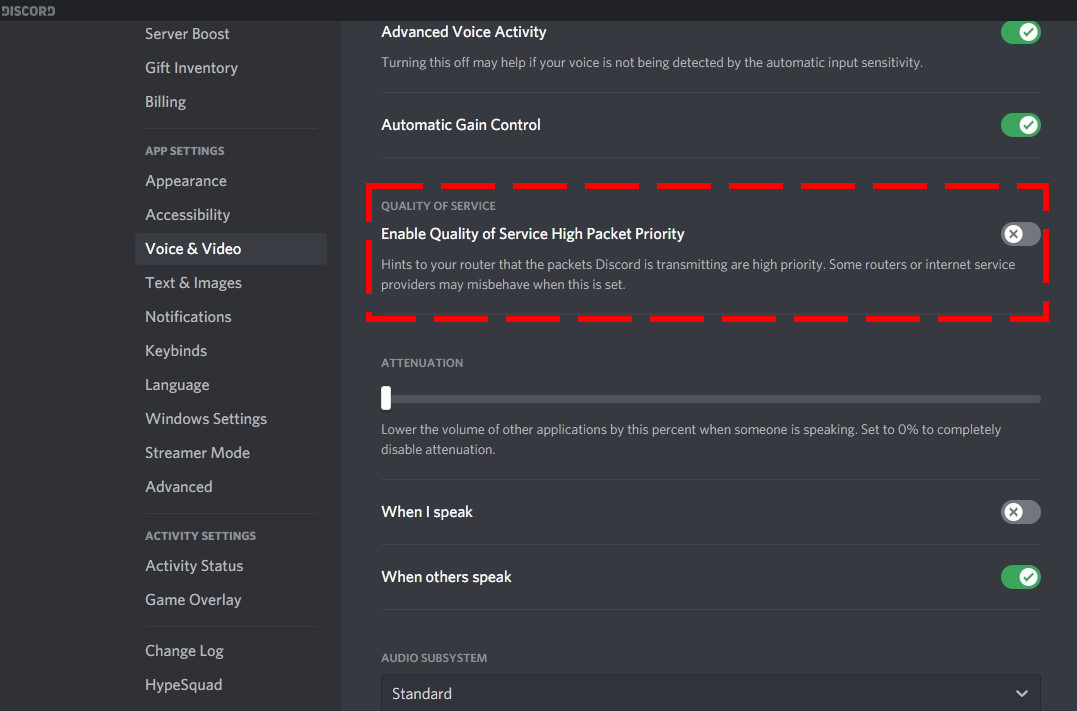The width and height of the screenshot is (1077, 711).
Task: Toggle on the When I speak switch
Action: pos(1020,512)
